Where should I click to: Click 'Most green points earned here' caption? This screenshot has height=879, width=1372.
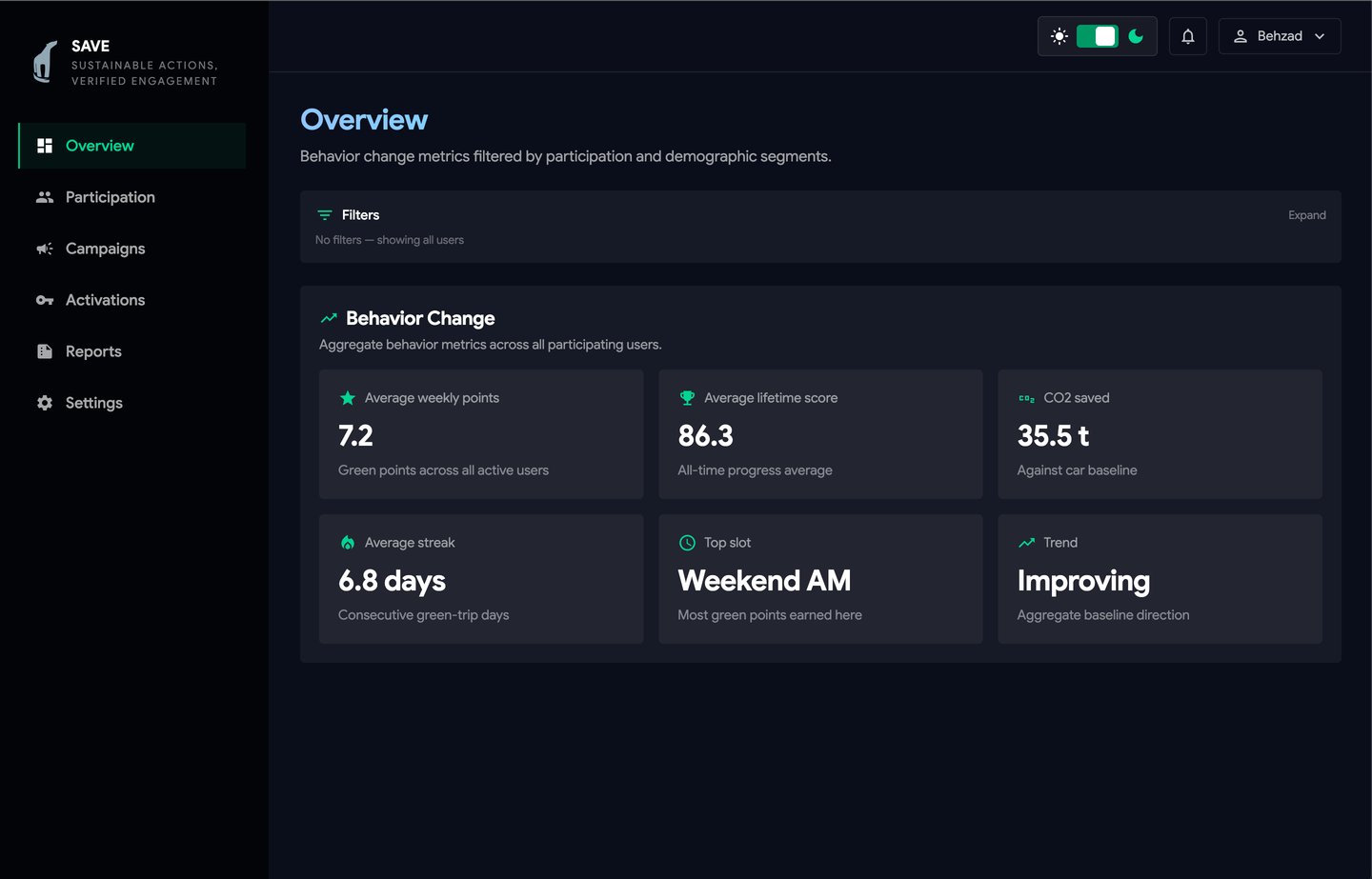(770, 615)
